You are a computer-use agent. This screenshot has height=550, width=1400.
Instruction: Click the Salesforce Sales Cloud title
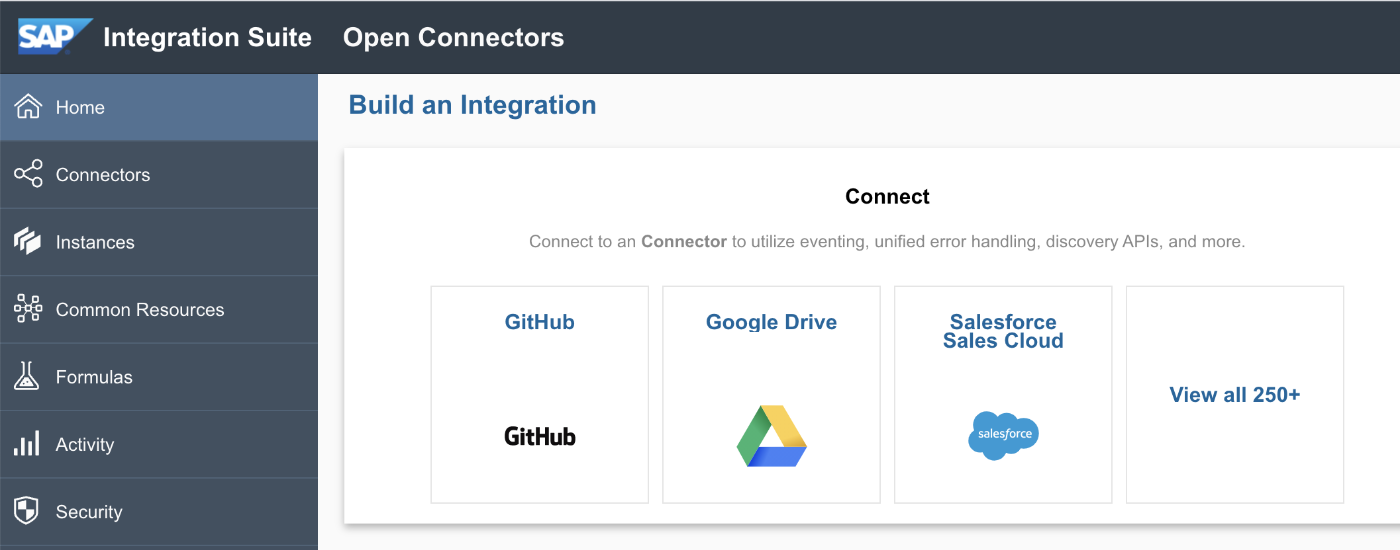[1003, 331]
